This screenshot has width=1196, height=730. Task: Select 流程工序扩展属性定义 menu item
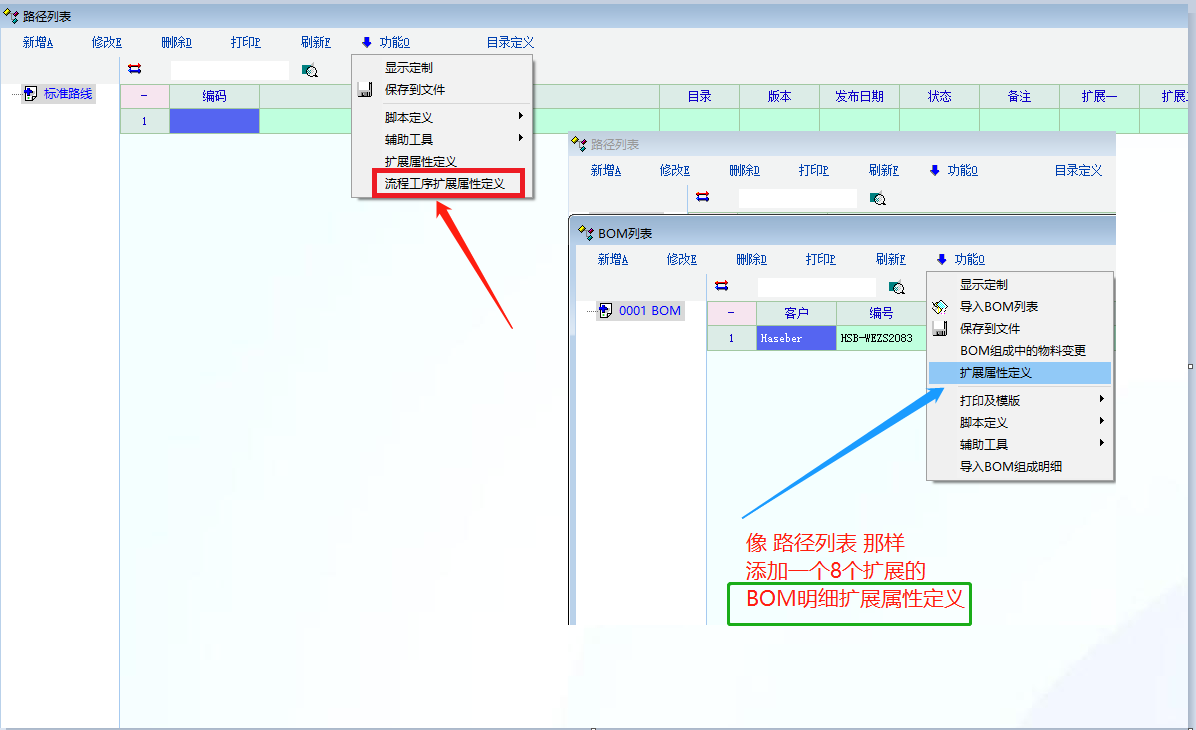[445, 184]
